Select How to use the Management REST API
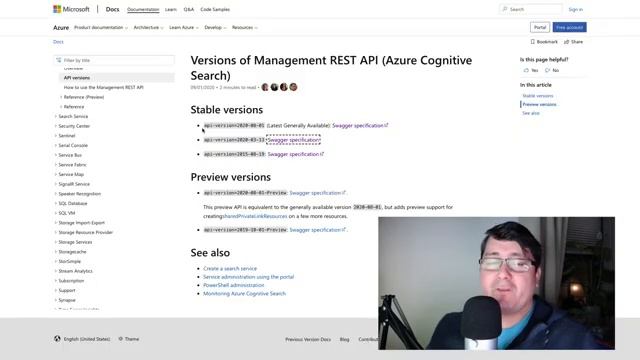640x360 pixels. 103,87
